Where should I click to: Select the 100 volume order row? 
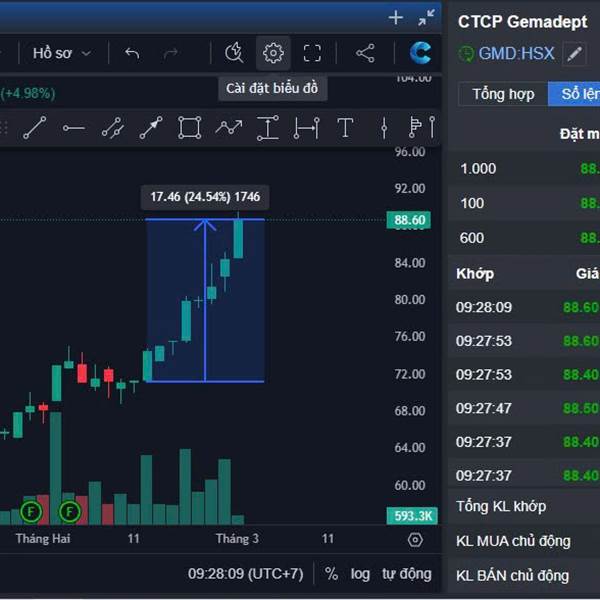click(524, 203)
